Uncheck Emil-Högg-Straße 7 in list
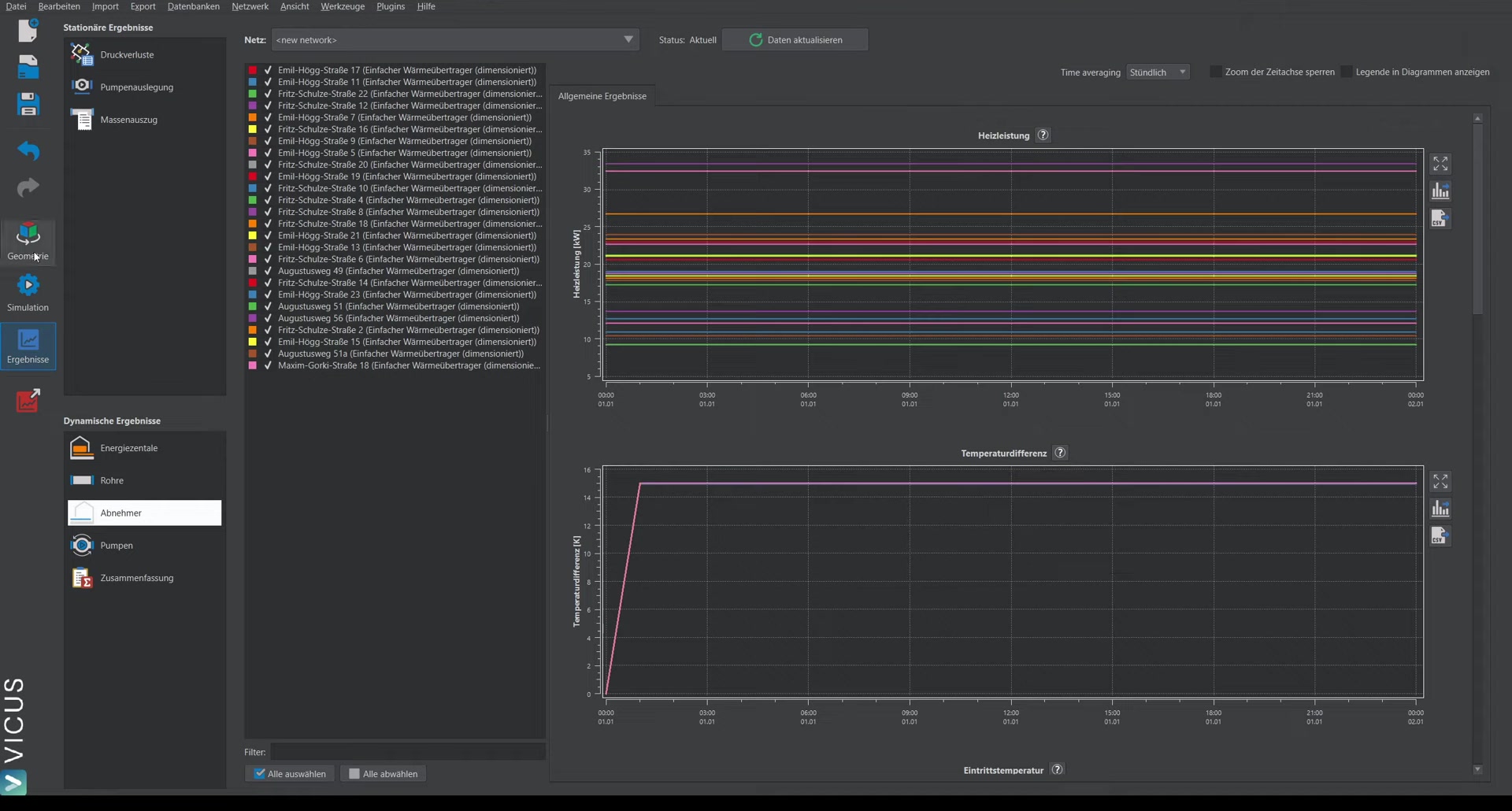 click(268, 117)
